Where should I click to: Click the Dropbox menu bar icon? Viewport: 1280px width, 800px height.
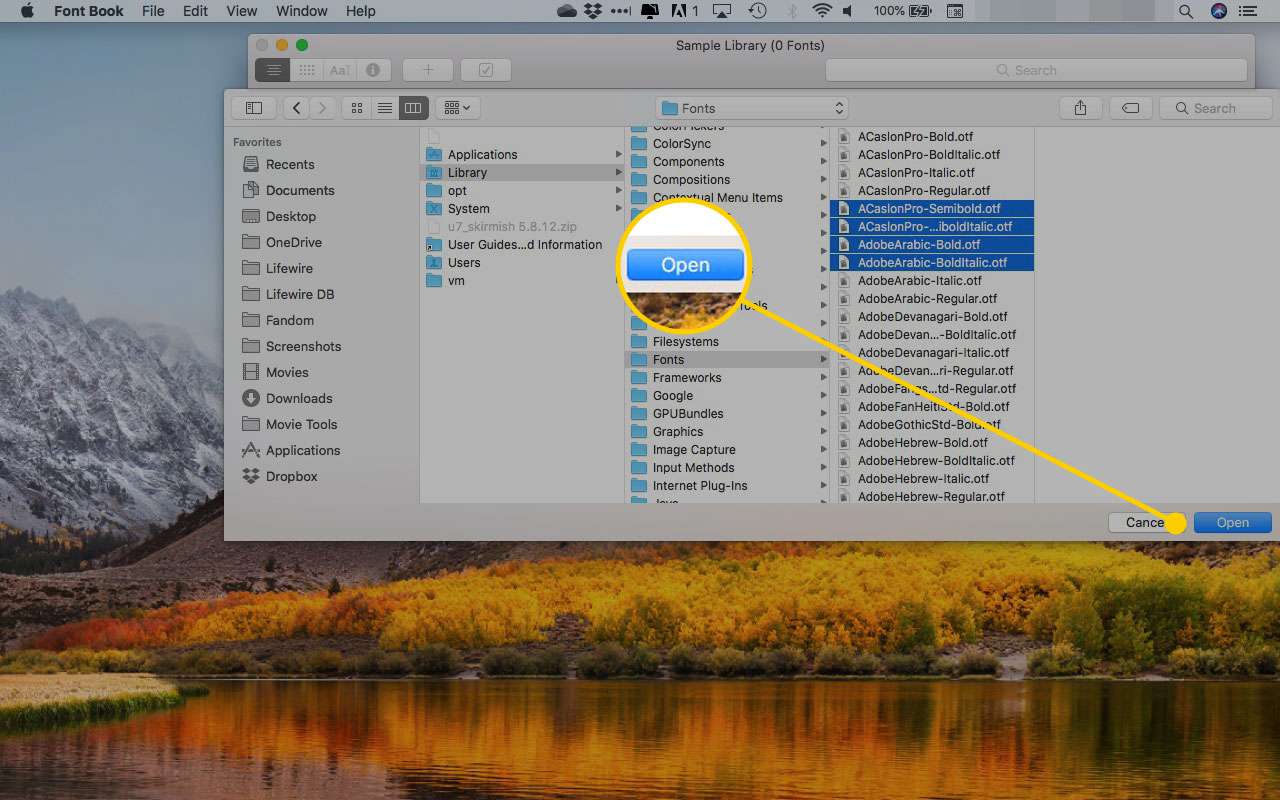(594, 11)
